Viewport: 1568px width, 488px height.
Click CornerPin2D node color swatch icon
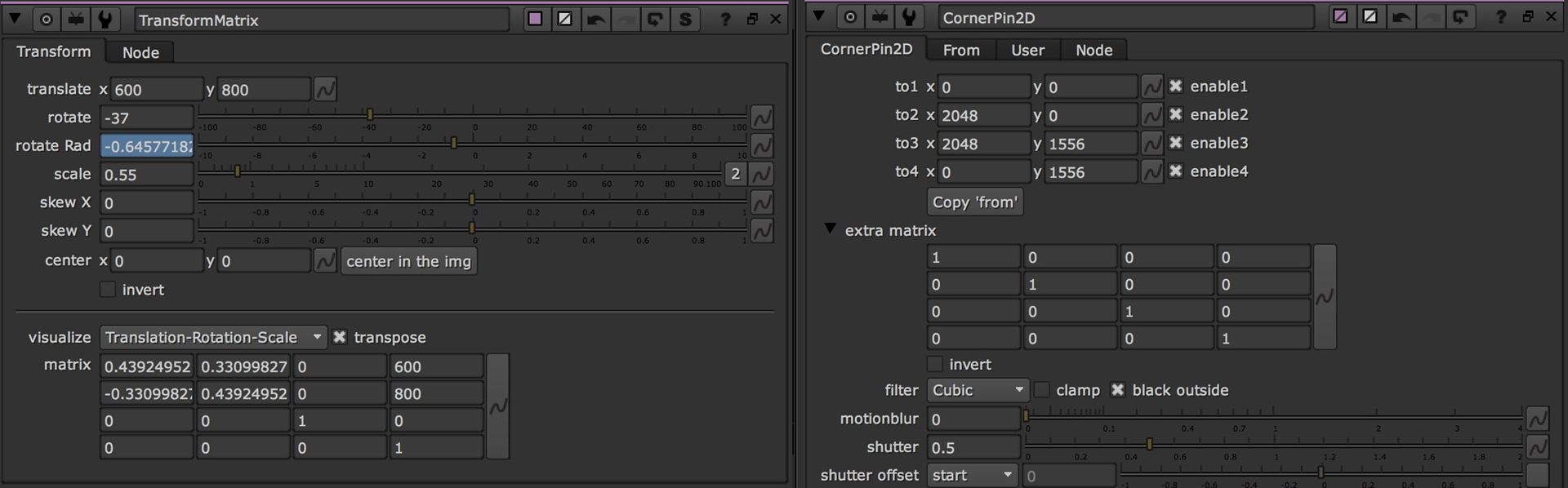pyautogui.click(x=1340, y=16)
